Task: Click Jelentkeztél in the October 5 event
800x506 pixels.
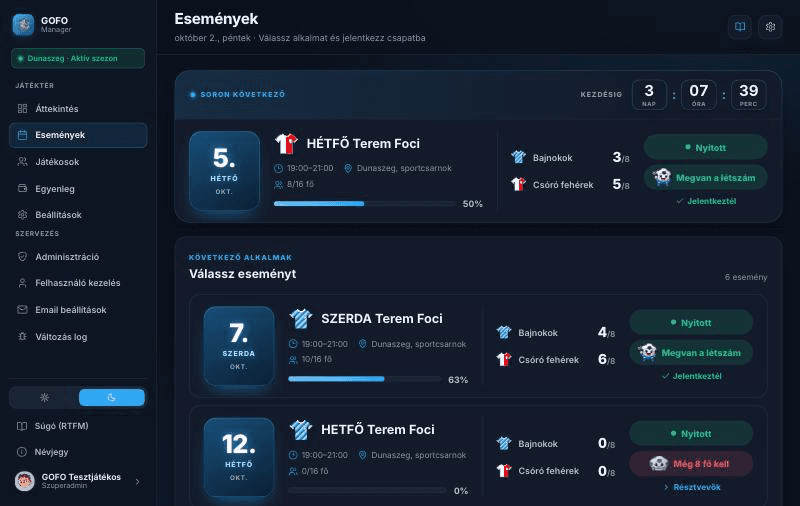Action: [706, 201]
